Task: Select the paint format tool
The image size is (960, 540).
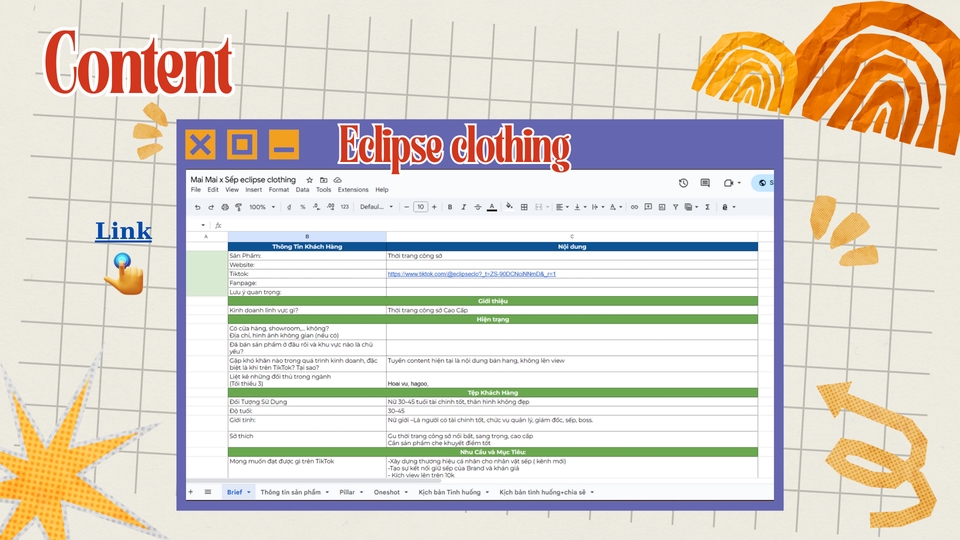Action: (237, 207)
